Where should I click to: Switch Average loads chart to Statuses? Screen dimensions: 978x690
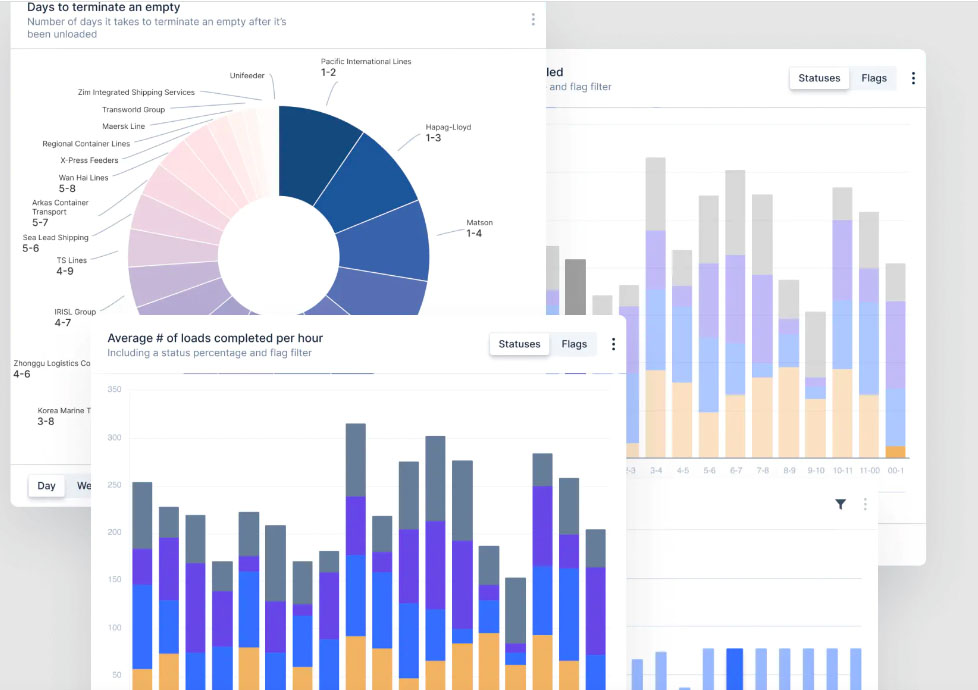click(x=519, y=344)
